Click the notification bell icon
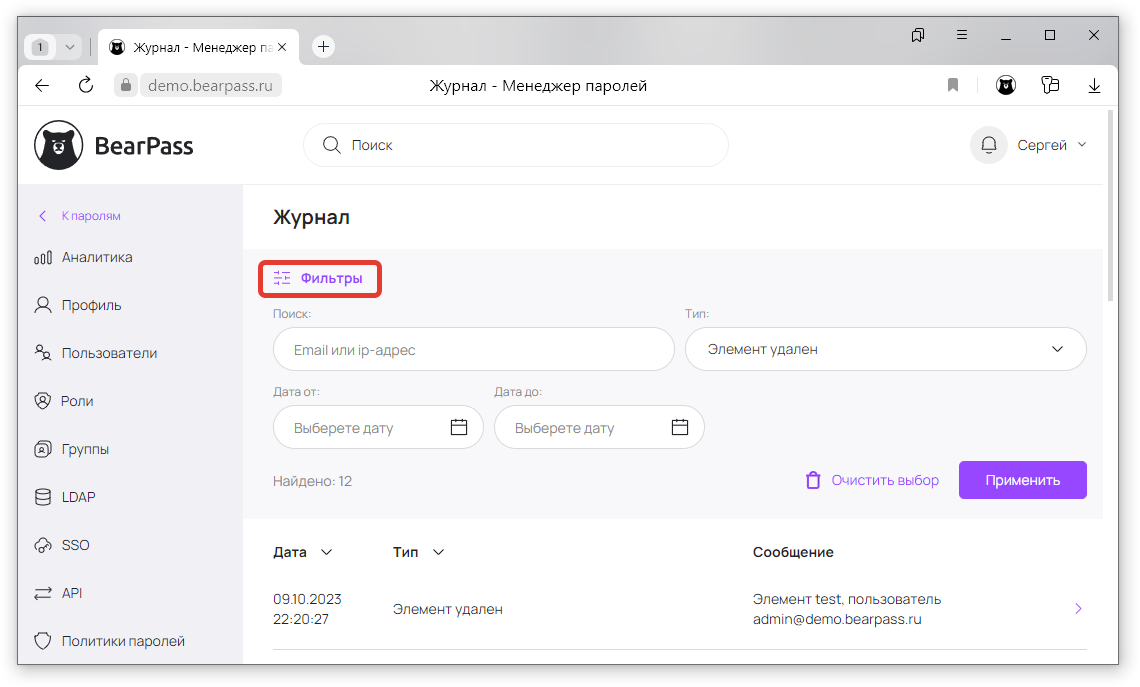Screen dimensions: 1140x687 (988, 145)
